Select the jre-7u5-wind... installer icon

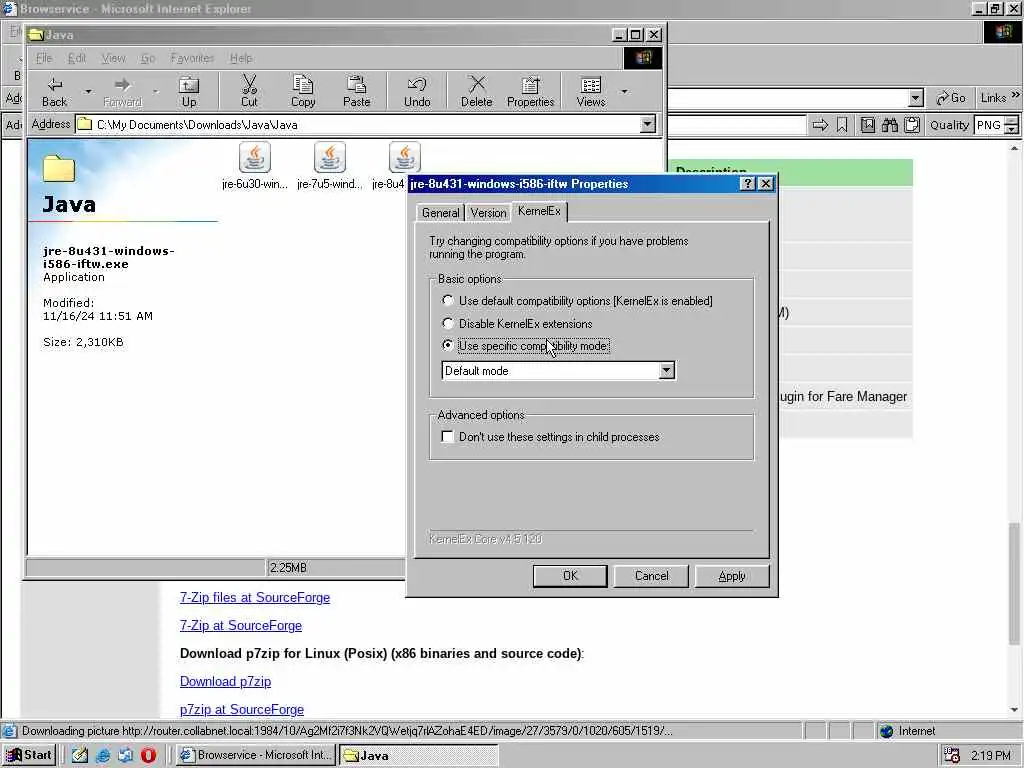(329, 166)
